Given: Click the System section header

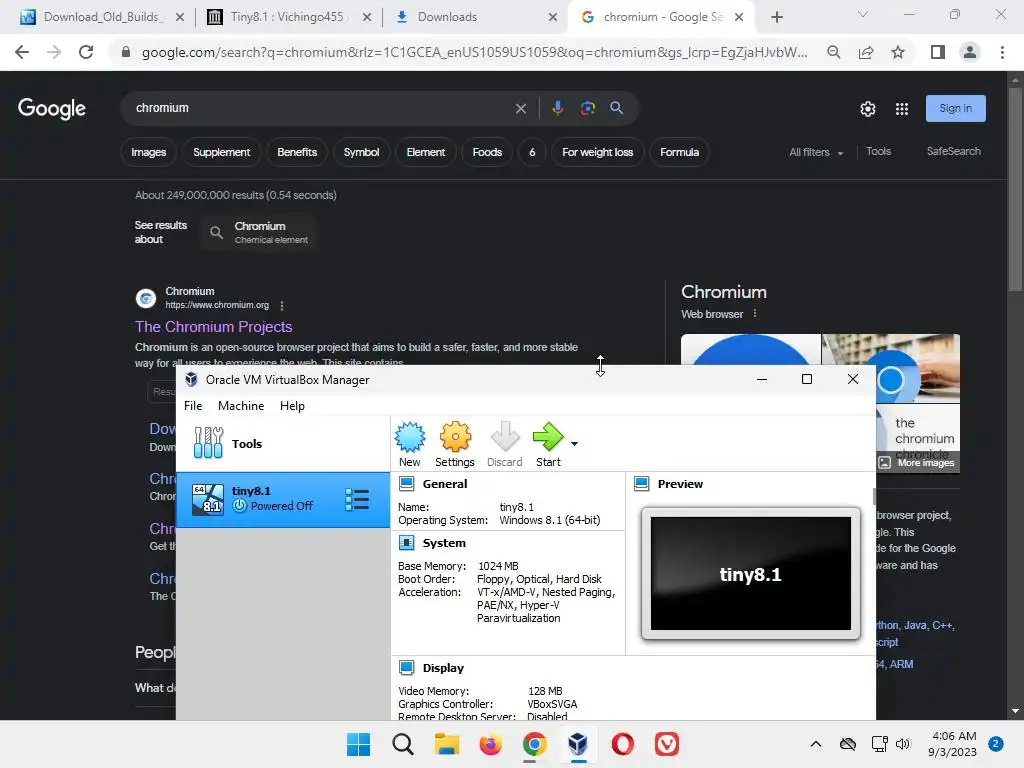Looking at the screenshot, I should [x=444, y=543].
